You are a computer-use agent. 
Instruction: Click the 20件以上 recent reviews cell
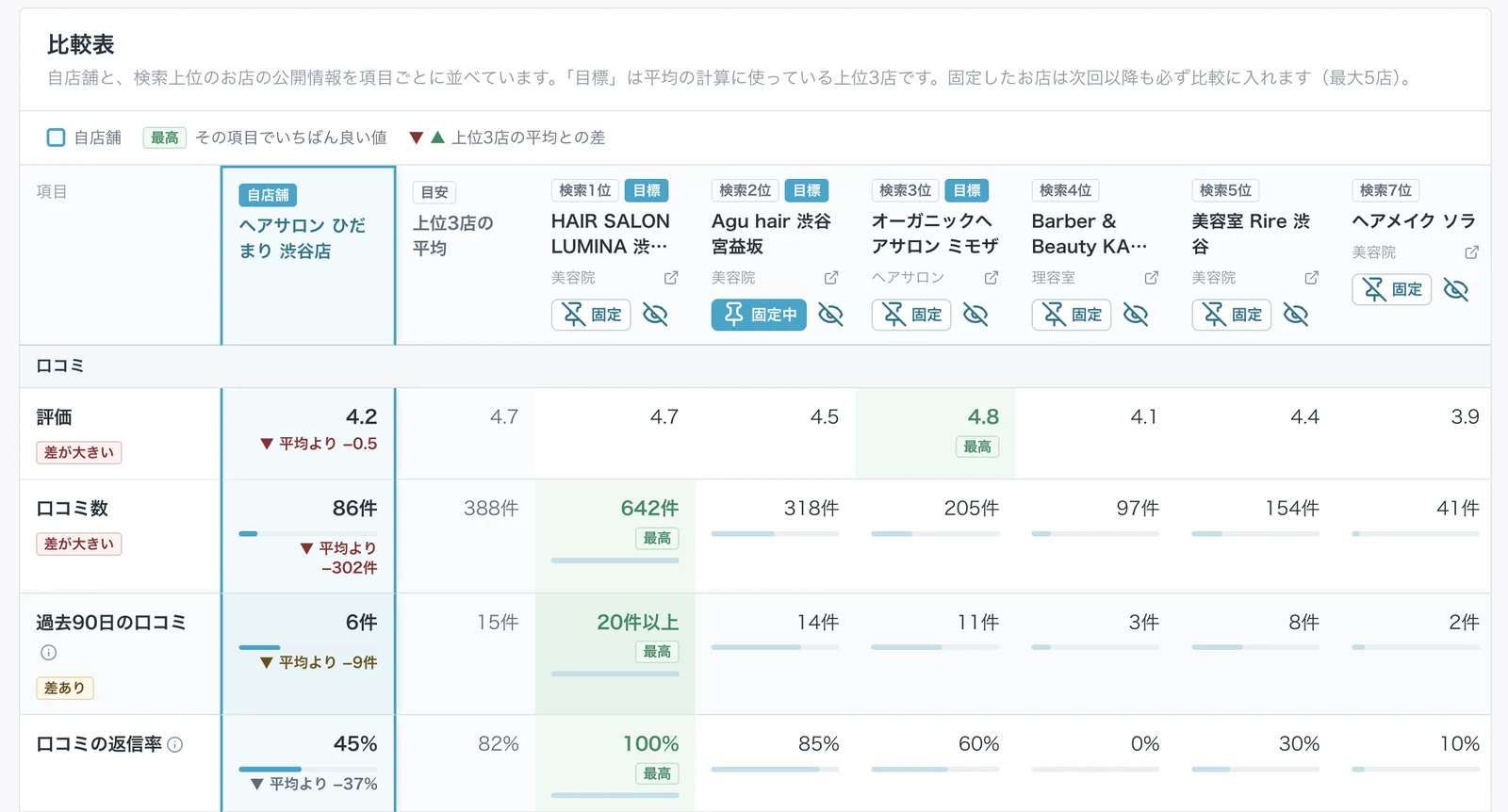(x=615, y=654)
